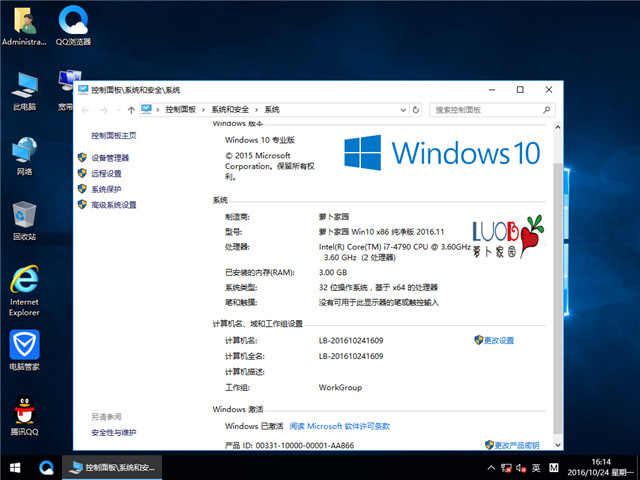The width and height of the screenshot is (640, 480).
Task: Select the 控制面板 taskbar button
Action: 112,468
